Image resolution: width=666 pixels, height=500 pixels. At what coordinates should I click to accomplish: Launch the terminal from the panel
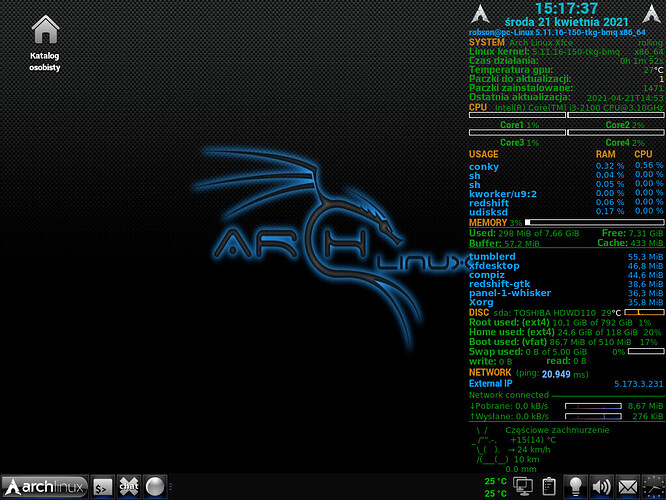click(x=103, y=487)
